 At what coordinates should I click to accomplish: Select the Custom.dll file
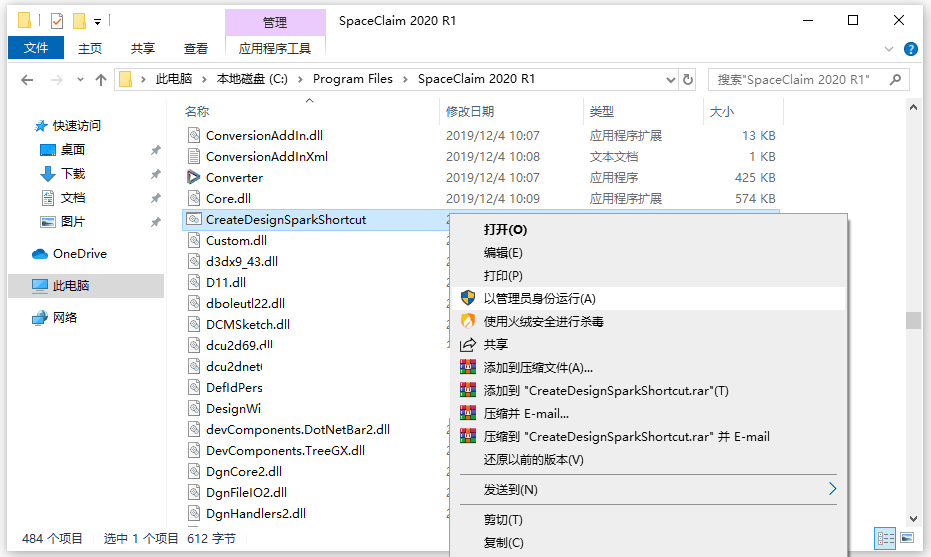[236, 240]
